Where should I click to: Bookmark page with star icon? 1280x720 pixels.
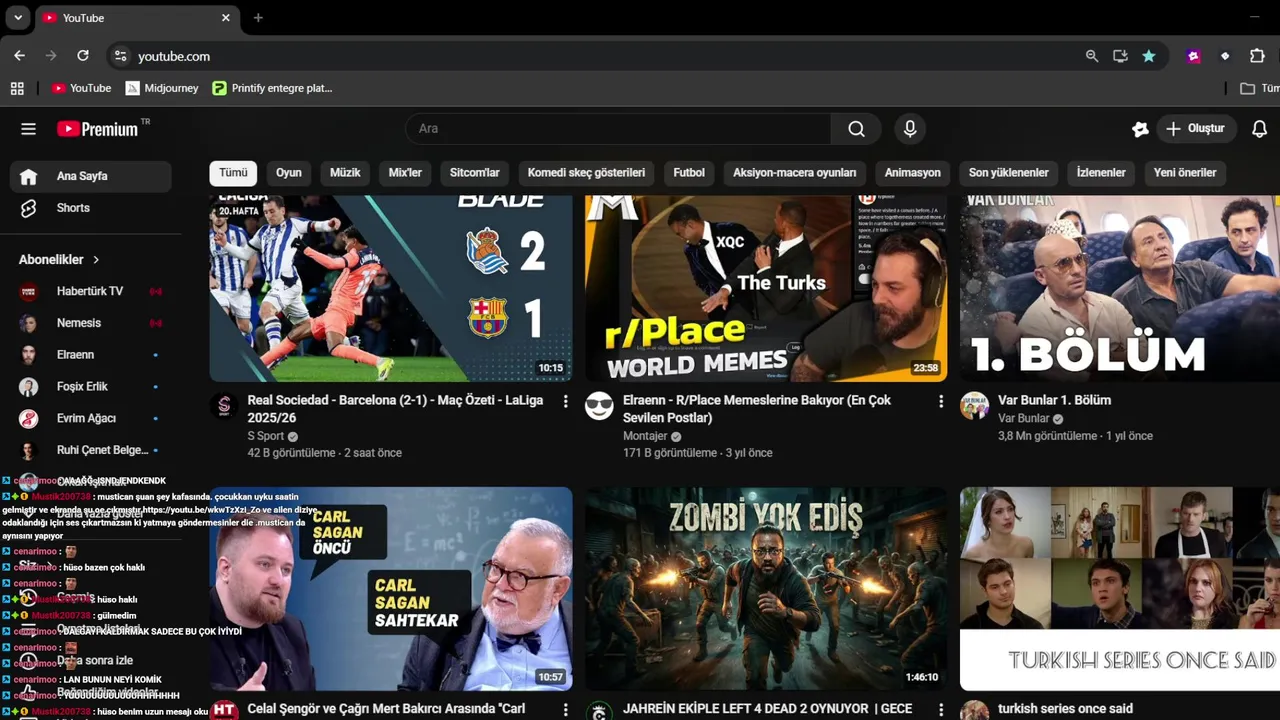[1149, 56]
